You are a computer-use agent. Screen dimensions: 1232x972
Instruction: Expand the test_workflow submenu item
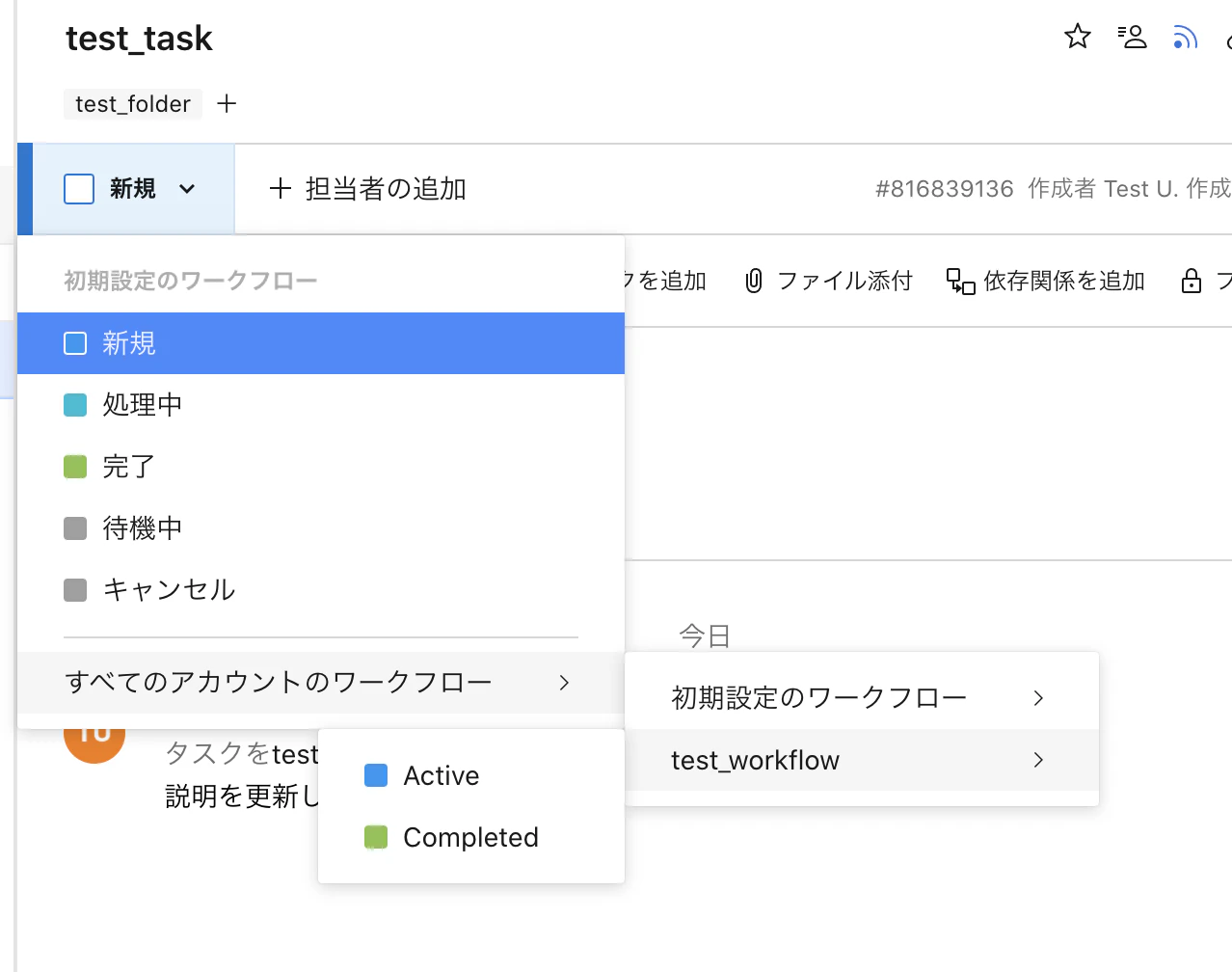[862, 760]
